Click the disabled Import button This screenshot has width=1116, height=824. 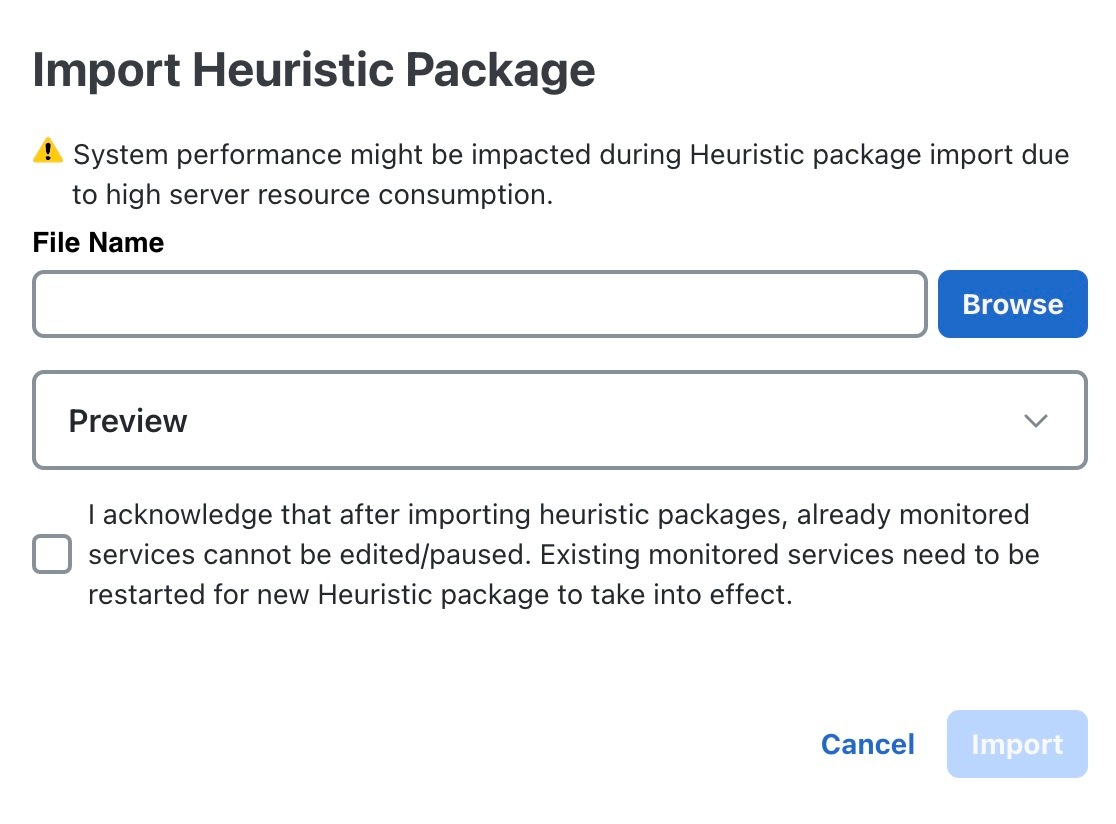point(1017,744)
